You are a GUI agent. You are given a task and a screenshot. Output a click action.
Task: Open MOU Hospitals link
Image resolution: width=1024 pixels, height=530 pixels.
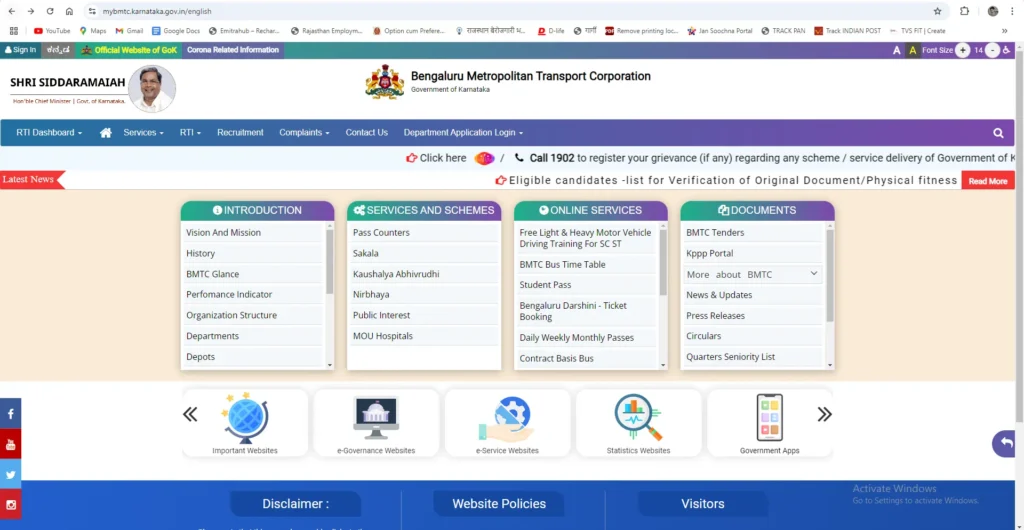[x=383, y=336]
